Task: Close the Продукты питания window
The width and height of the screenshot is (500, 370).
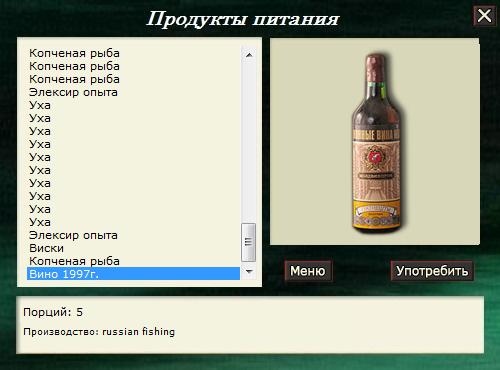Action: 484,16
